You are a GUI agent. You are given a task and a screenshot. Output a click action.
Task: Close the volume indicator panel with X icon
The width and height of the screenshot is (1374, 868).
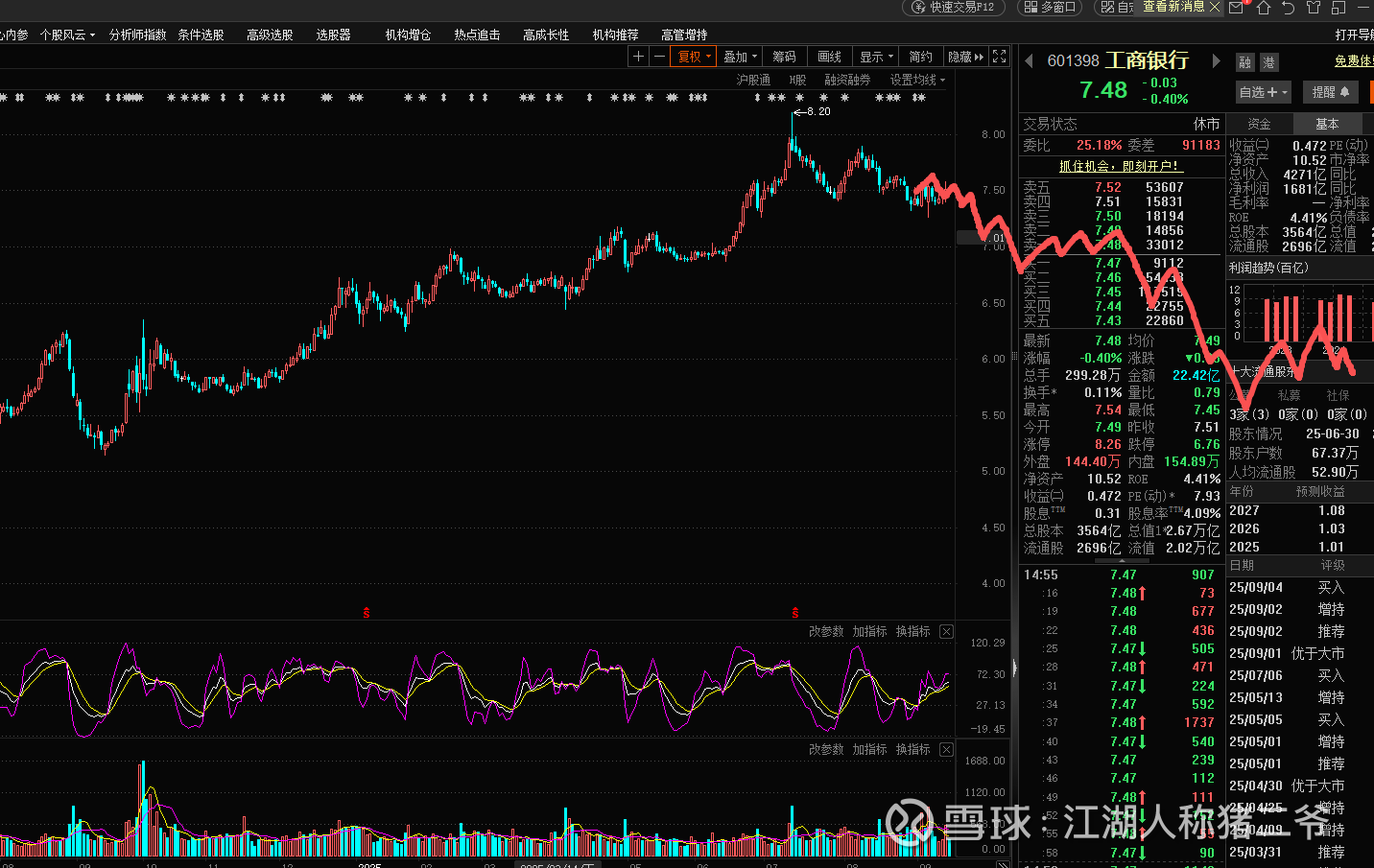coord(946,749)
